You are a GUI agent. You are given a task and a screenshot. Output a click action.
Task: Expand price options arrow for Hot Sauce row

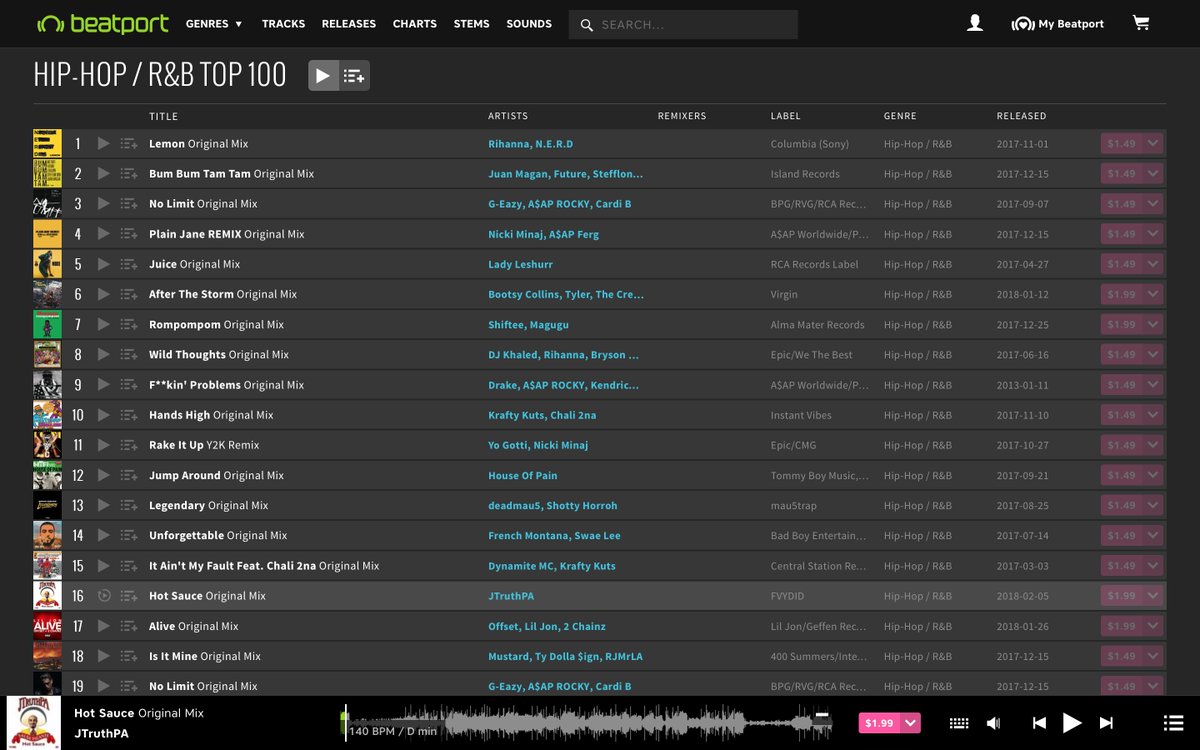coord(1153,596)
